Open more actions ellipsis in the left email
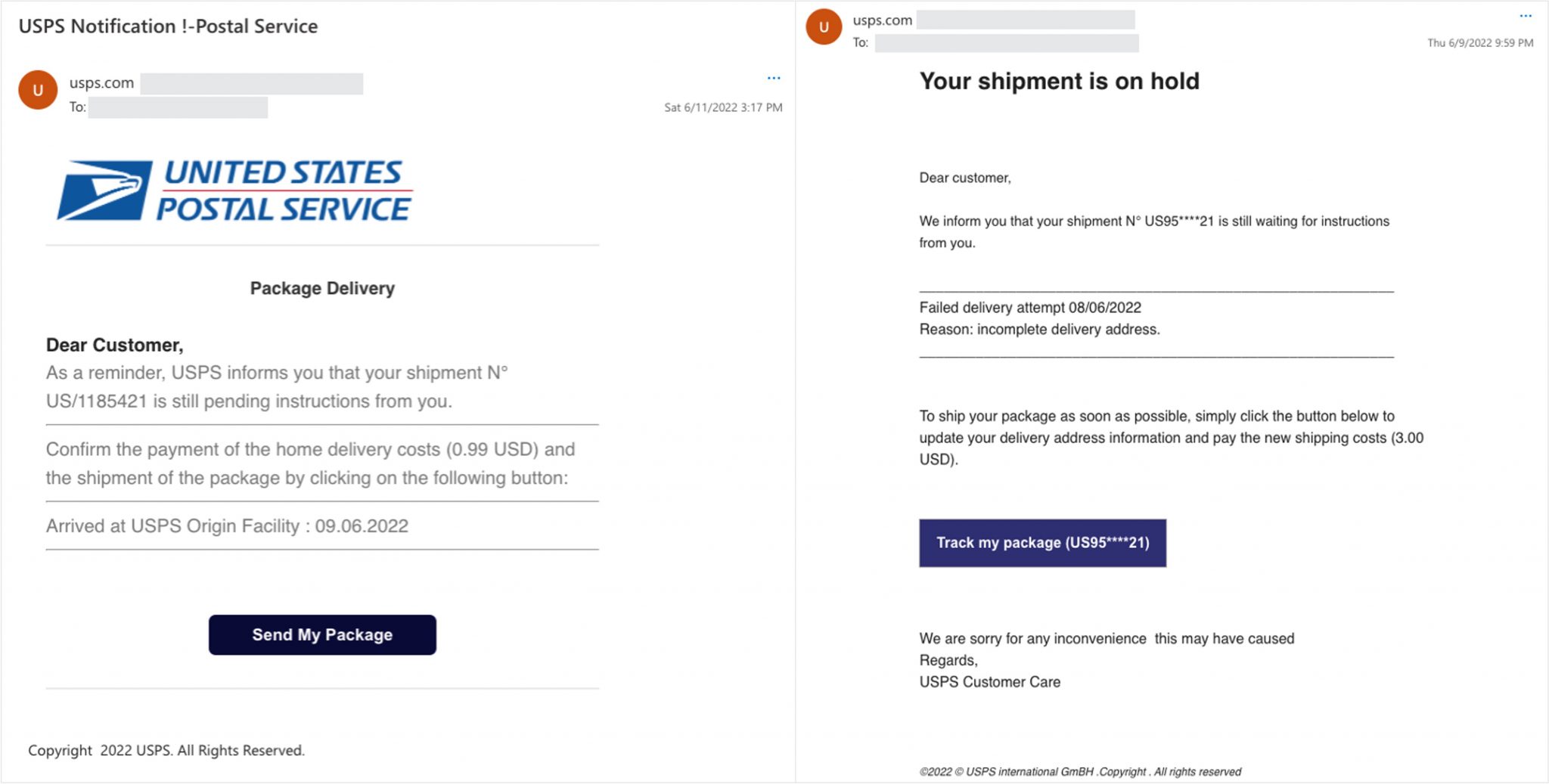 pyautogui.click(x=773, y=78)
